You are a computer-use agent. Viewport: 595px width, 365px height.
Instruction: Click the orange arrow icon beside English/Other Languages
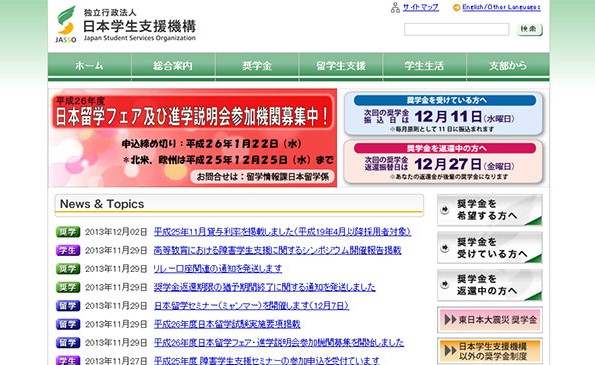pos(456,7)
